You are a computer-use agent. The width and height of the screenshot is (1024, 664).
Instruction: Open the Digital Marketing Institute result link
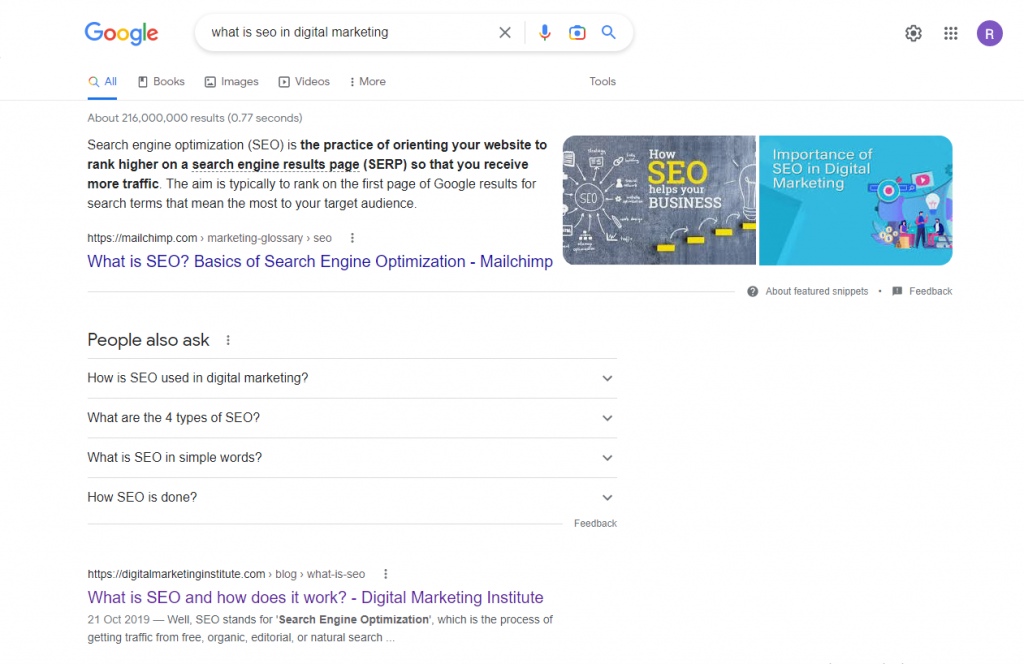315,598
